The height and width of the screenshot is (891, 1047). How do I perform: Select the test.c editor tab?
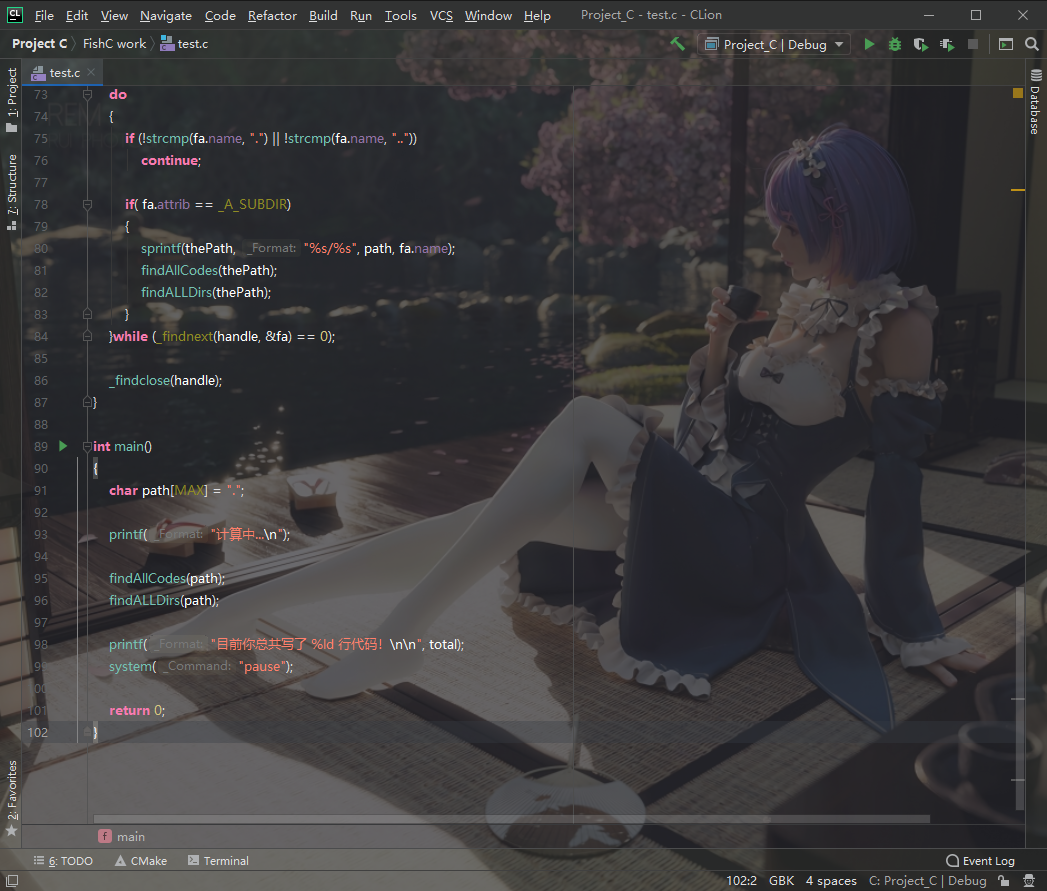click(61, 73)
